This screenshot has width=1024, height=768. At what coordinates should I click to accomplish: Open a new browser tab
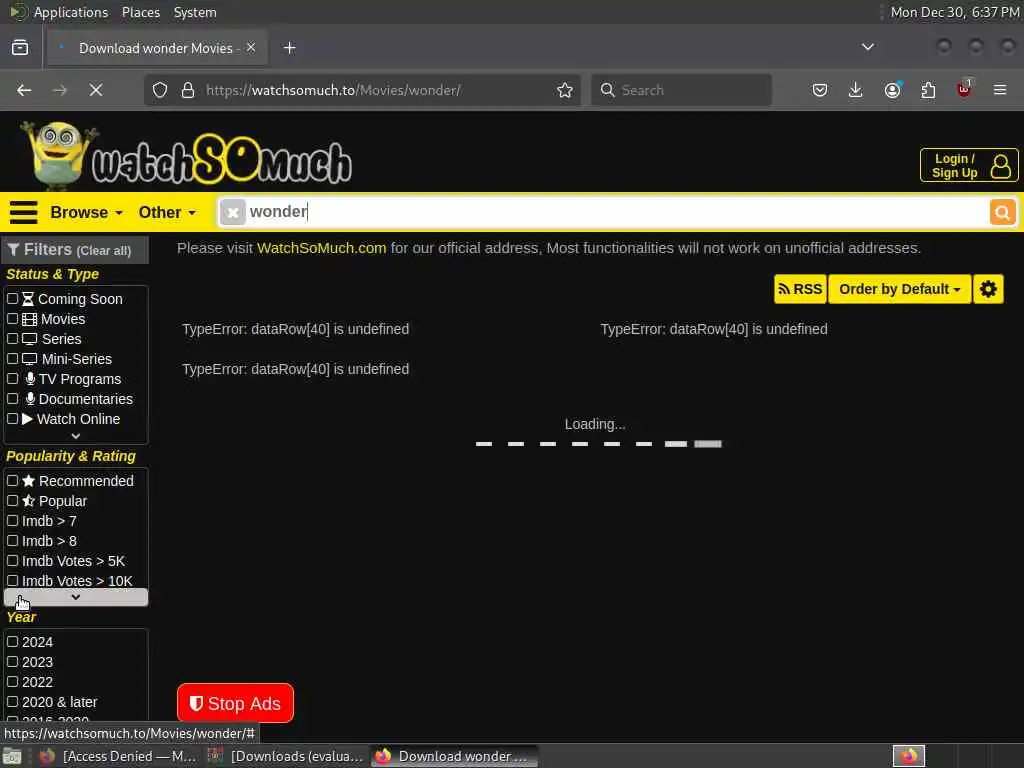[x=290, y=48]
